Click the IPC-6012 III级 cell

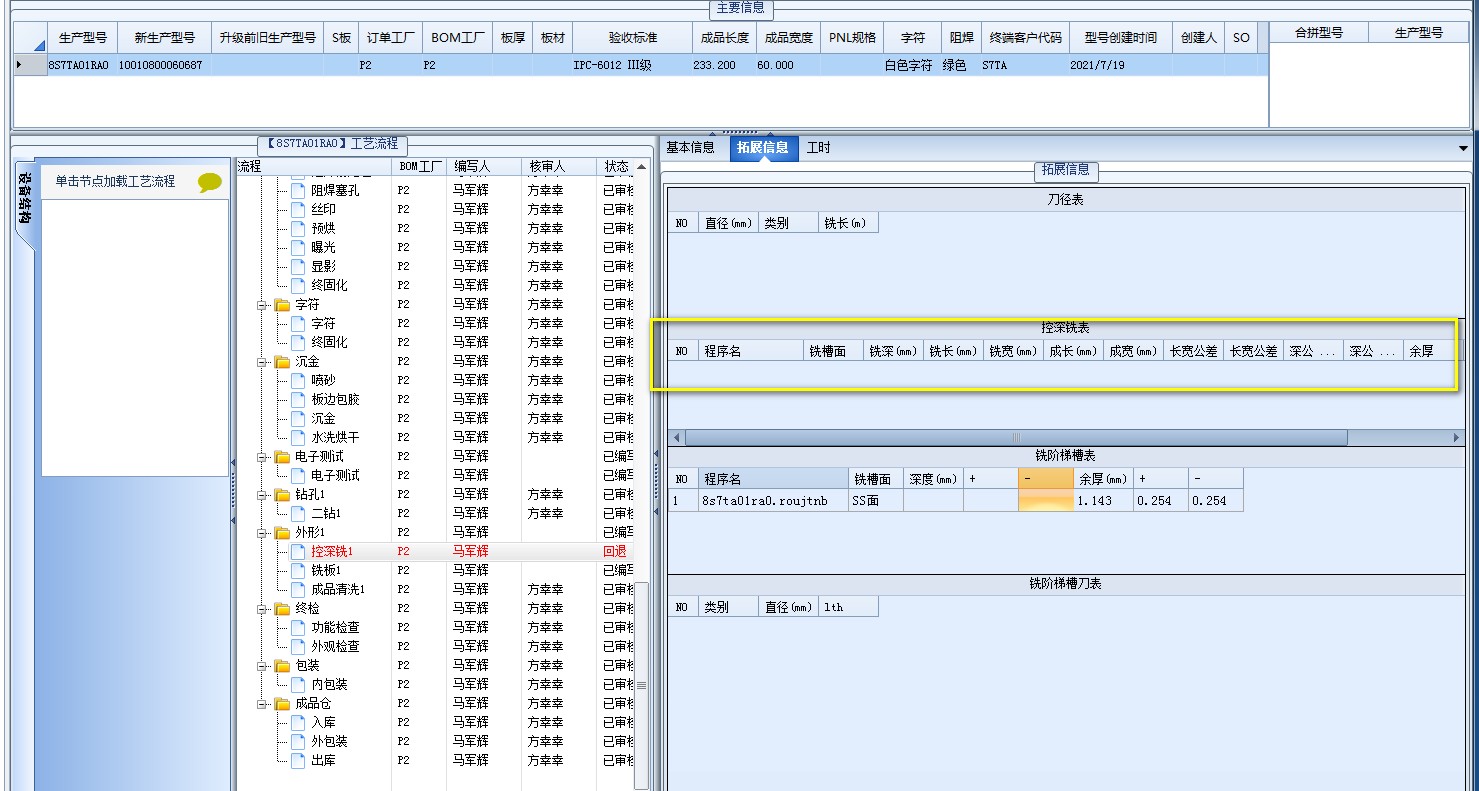[x=632, y=65]
